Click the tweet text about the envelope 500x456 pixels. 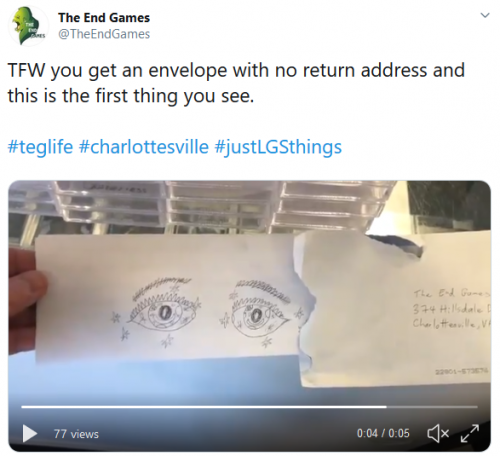[x=236, y=83]
